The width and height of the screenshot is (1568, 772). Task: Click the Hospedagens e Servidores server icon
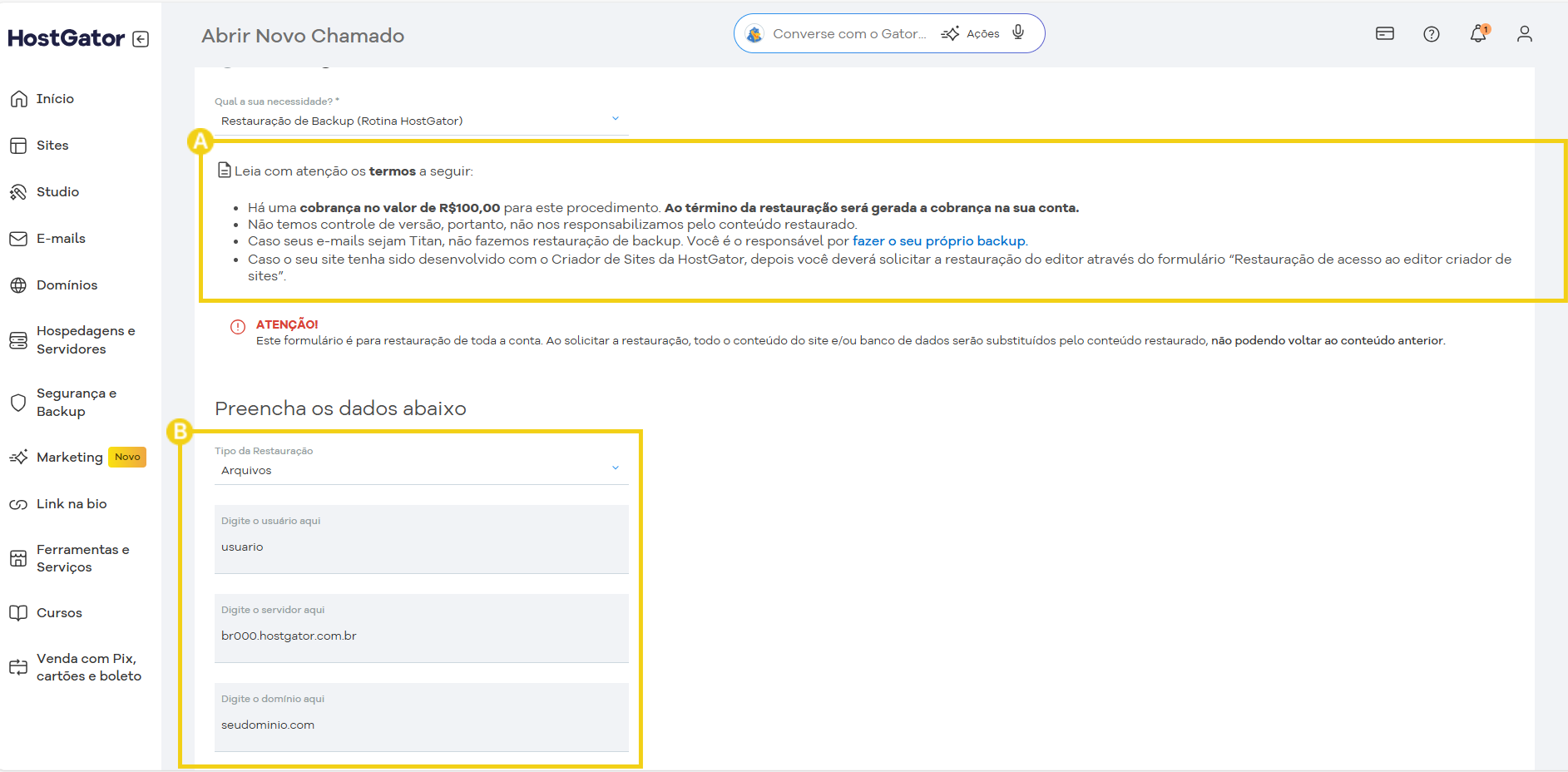point(18,340)
